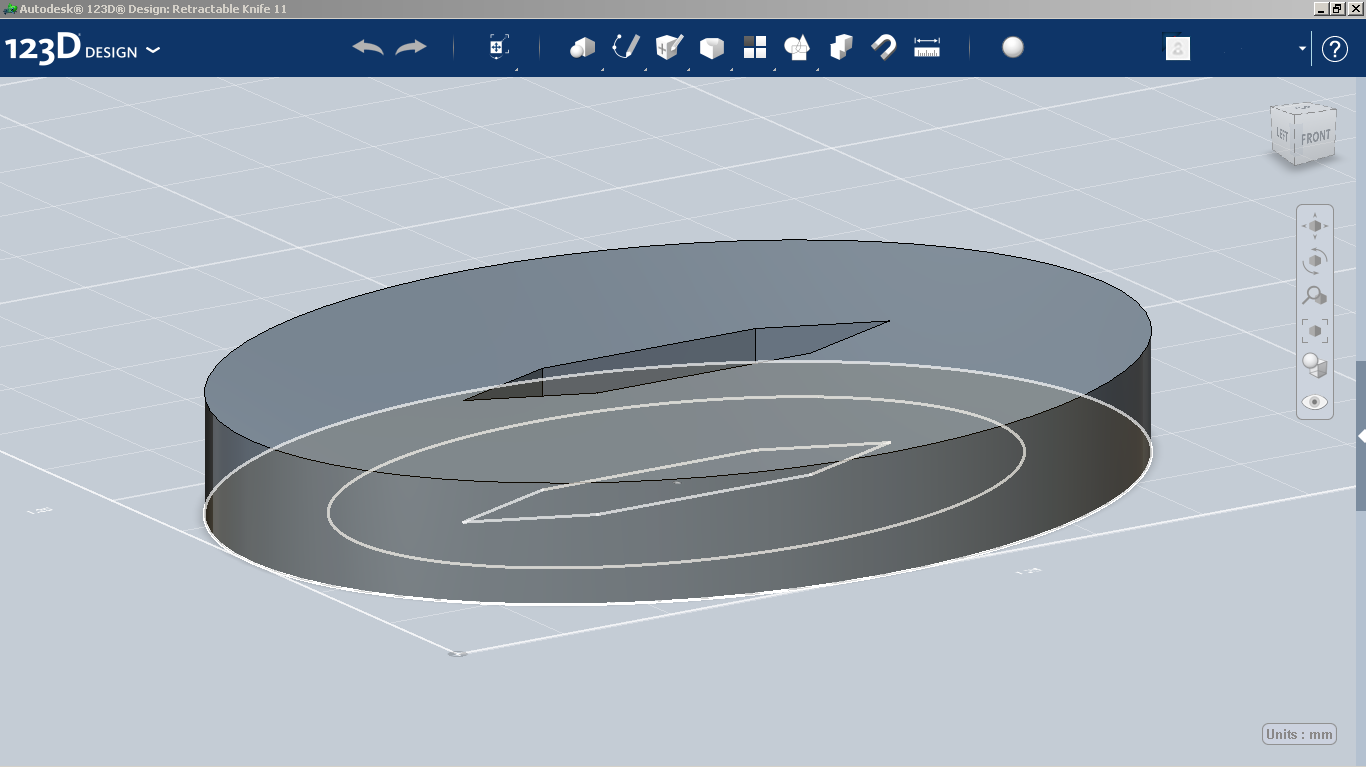Image resolution: width=1366 pixels, height=768 pixels.
Task: Open the Units : mm settings
Action: (1299, 734)
